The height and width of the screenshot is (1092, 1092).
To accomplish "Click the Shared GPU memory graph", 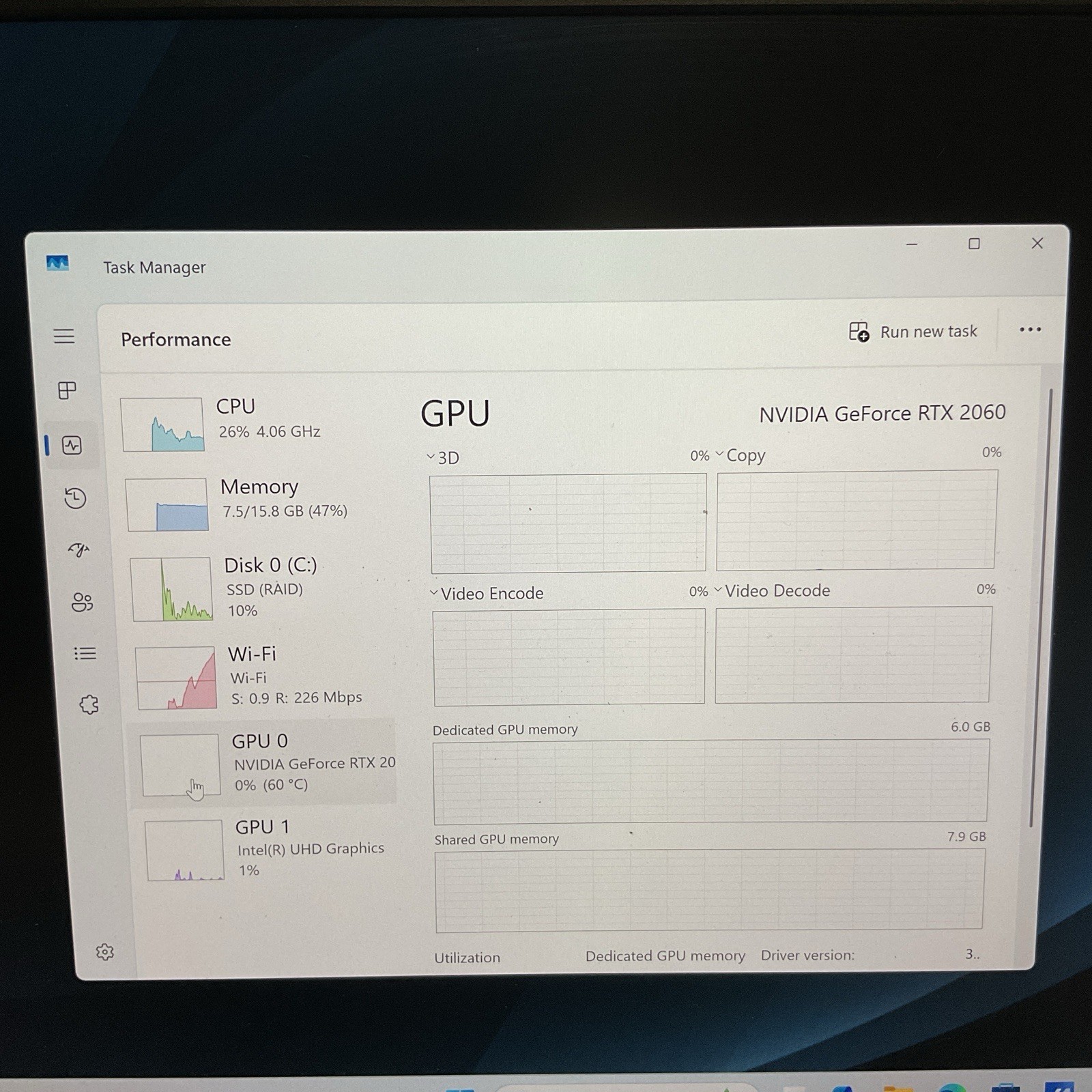I will coord(710,890).
